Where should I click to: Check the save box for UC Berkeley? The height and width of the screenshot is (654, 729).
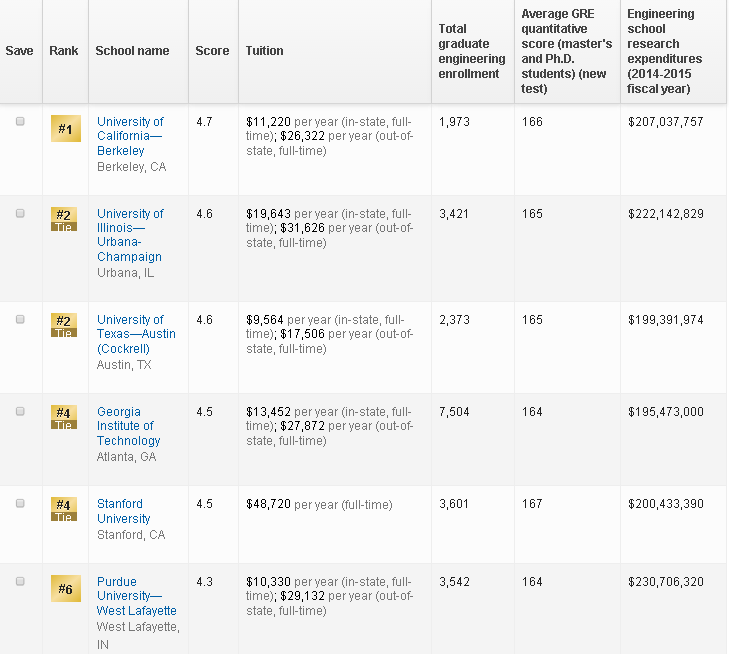tap(20, 121)
